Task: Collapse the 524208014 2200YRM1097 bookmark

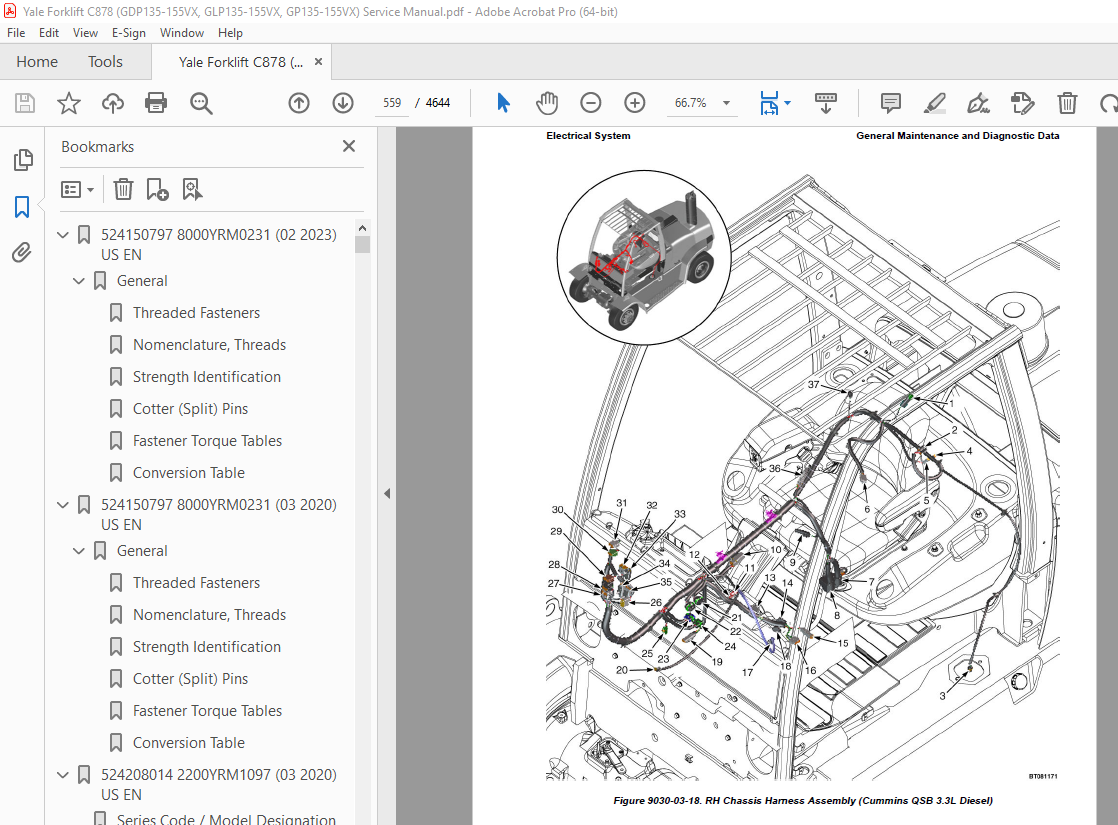Action: pyautogui.click(x=63, y=775)
